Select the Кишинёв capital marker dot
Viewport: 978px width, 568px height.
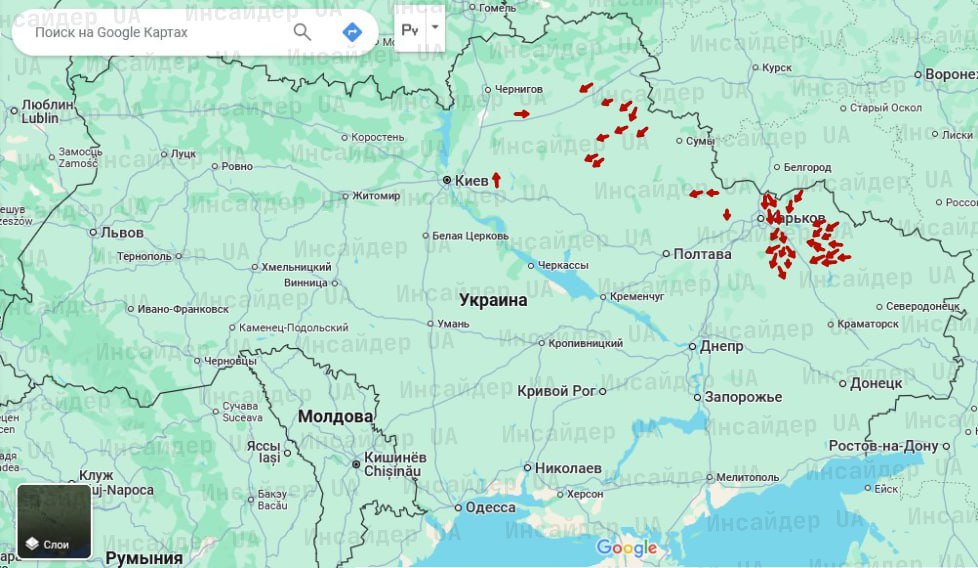pyautogui.click(x=355, y=464)
